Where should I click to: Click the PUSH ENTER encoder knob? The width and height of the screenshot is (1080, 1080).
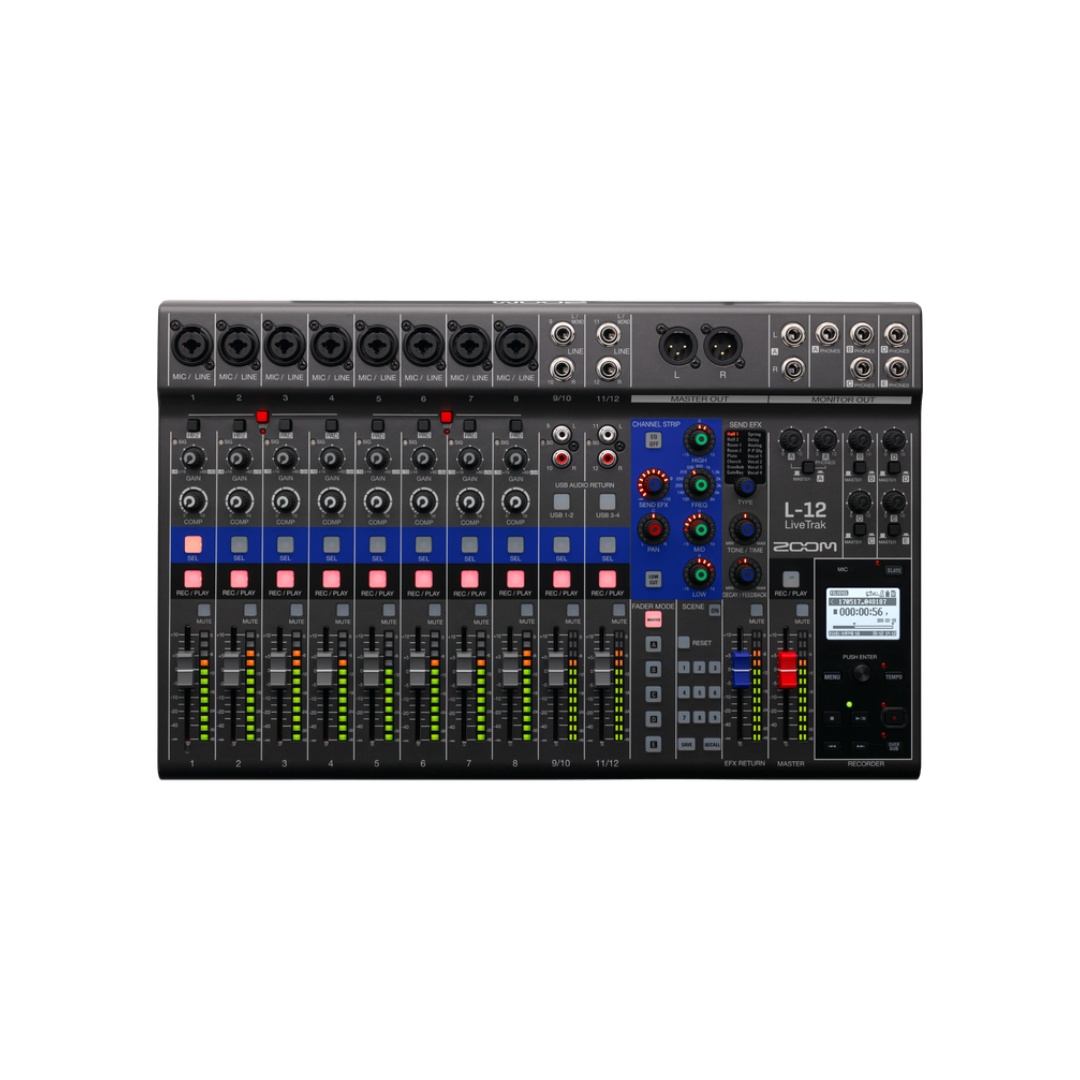pyautogui.click(x=860, y=673)
